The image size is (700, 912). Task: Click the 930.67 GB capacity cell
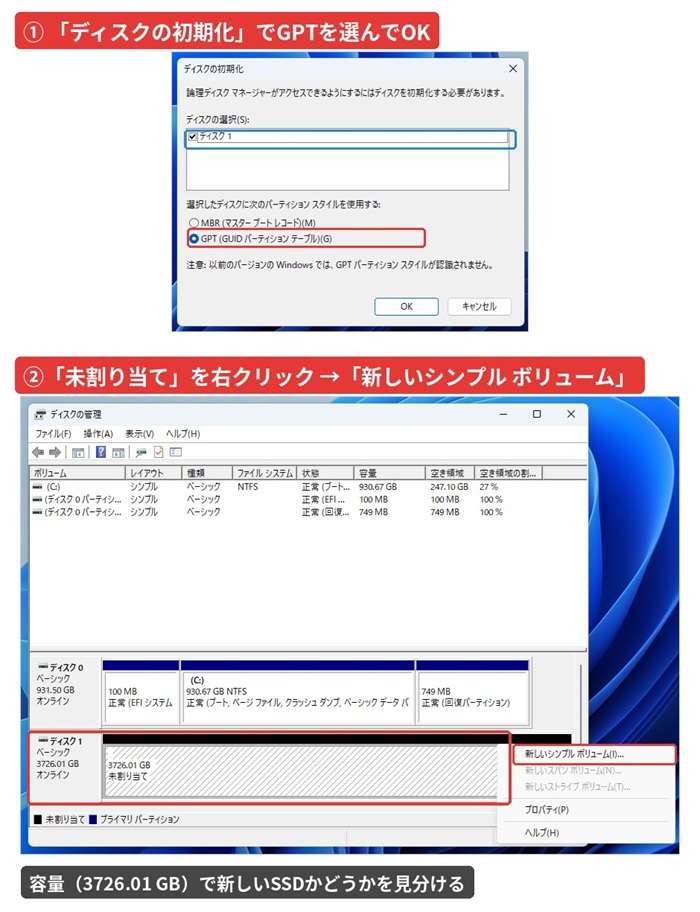click(378, 487)
